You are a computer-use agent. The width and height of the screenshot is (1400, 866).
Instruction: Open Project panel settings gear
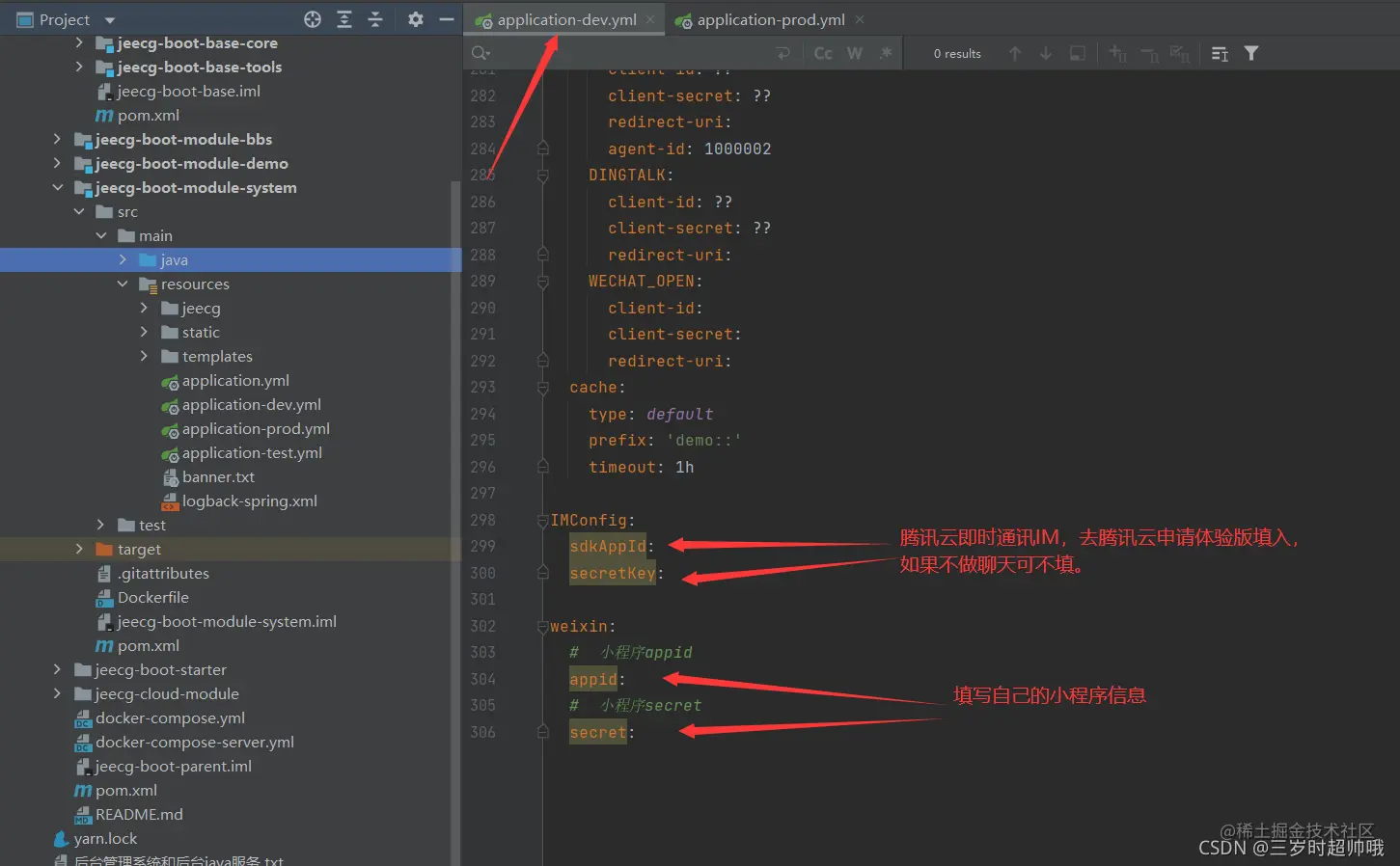point(416,19)
